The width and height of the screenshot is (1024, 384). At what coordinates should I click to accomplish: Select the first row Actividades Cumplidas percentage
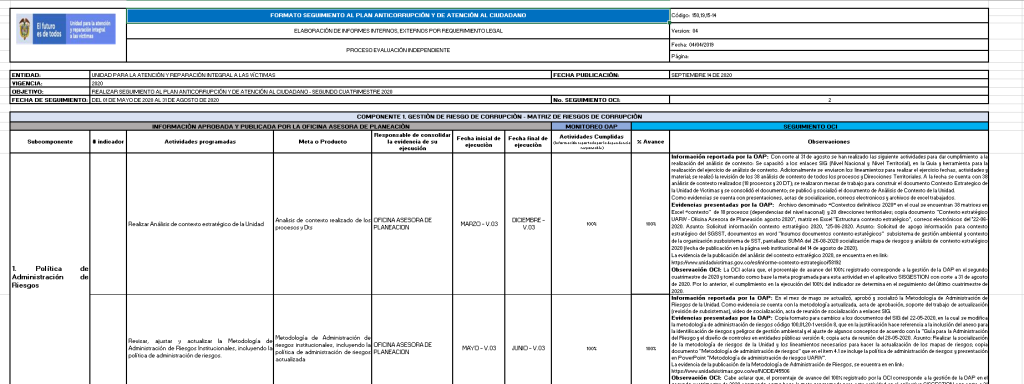591,224
